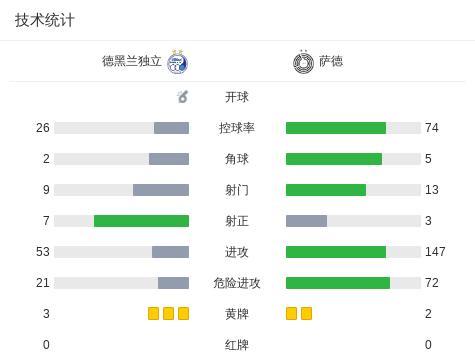
Task: Open the 德黑兰独立 team name link
Action: [x=132, y=61]
